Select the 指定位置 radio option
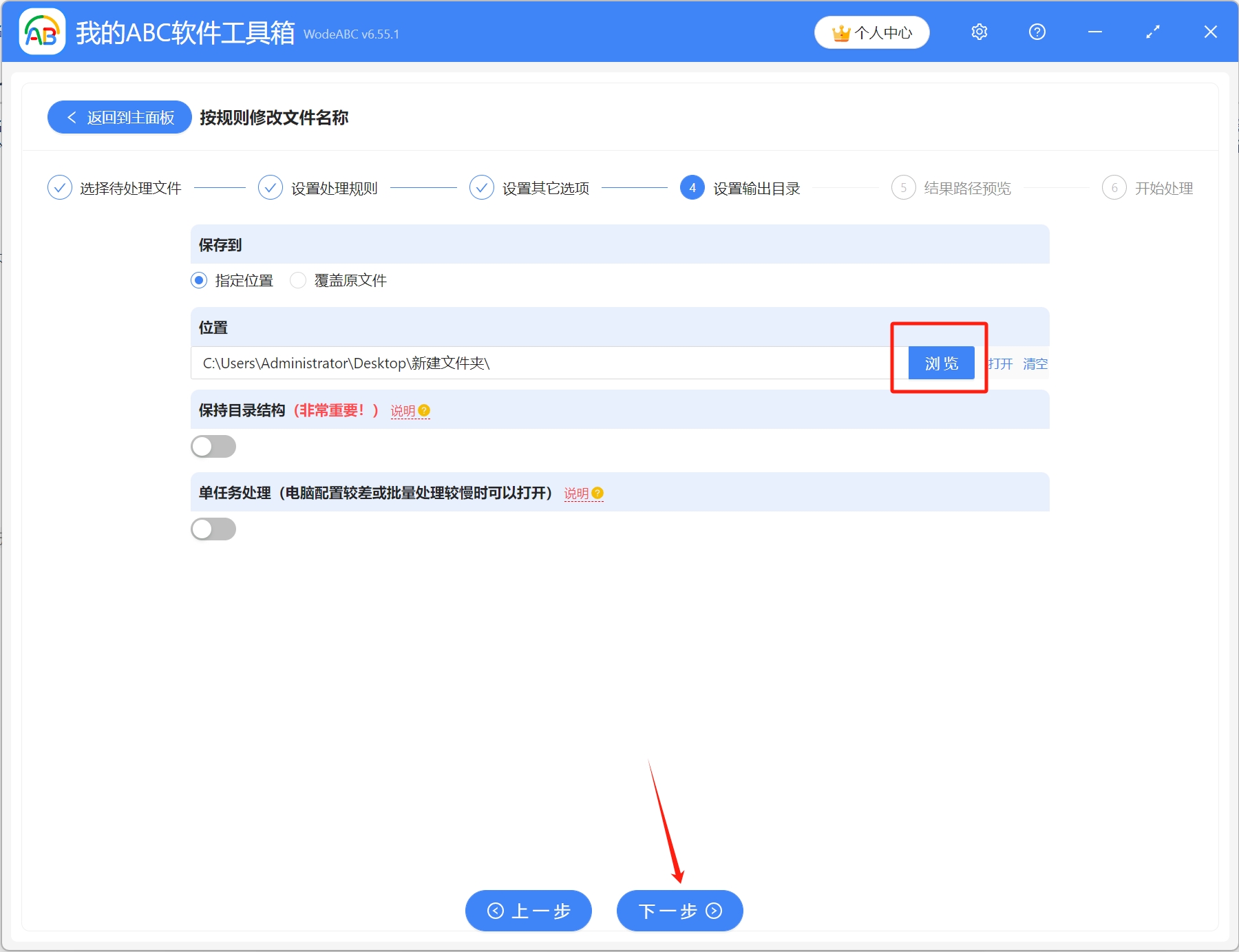The height and width of the screenshot is (952, 1239). point(198,280)
